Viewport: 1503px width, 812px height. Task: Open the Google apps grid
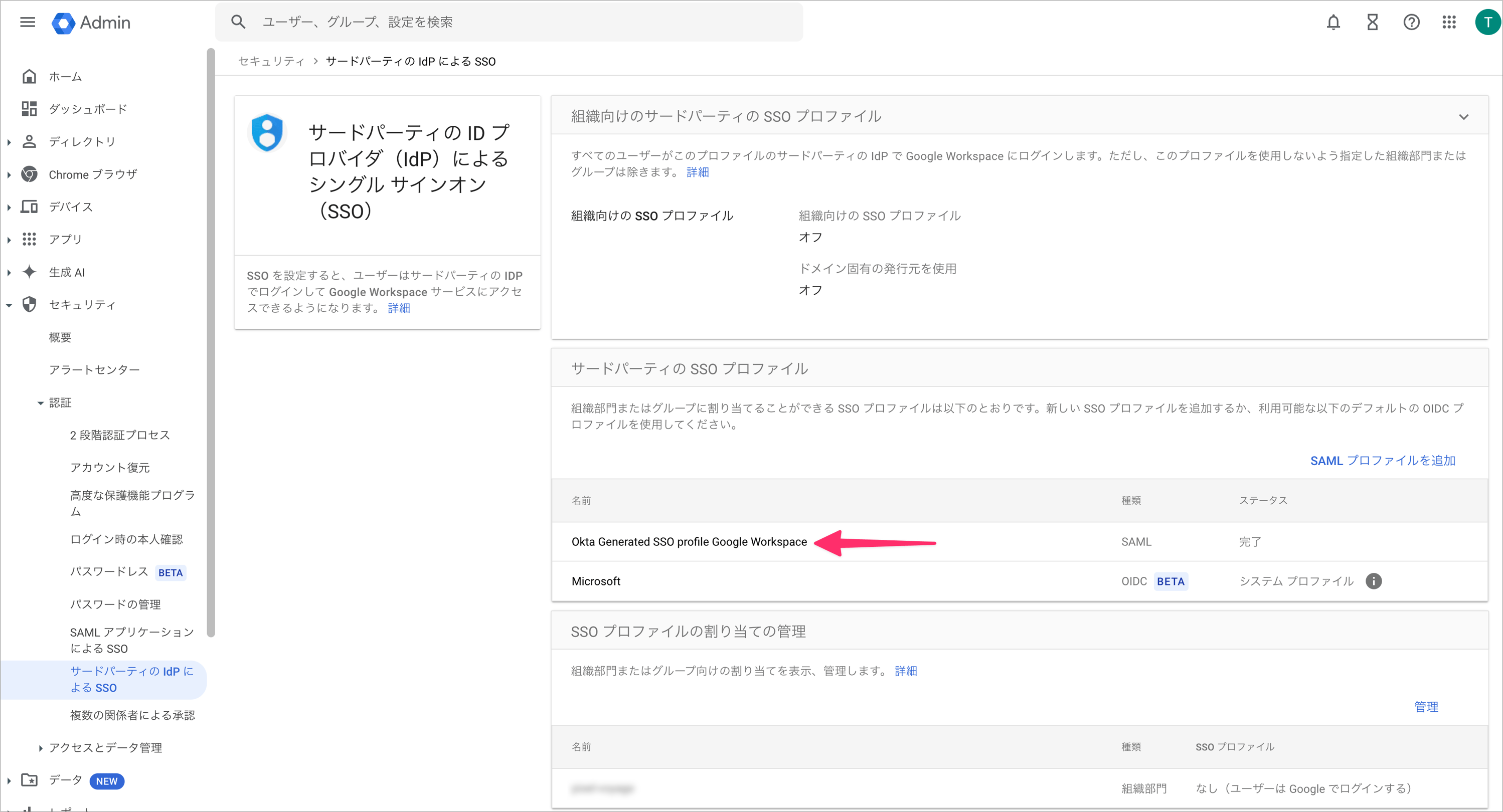(1449, 22)
